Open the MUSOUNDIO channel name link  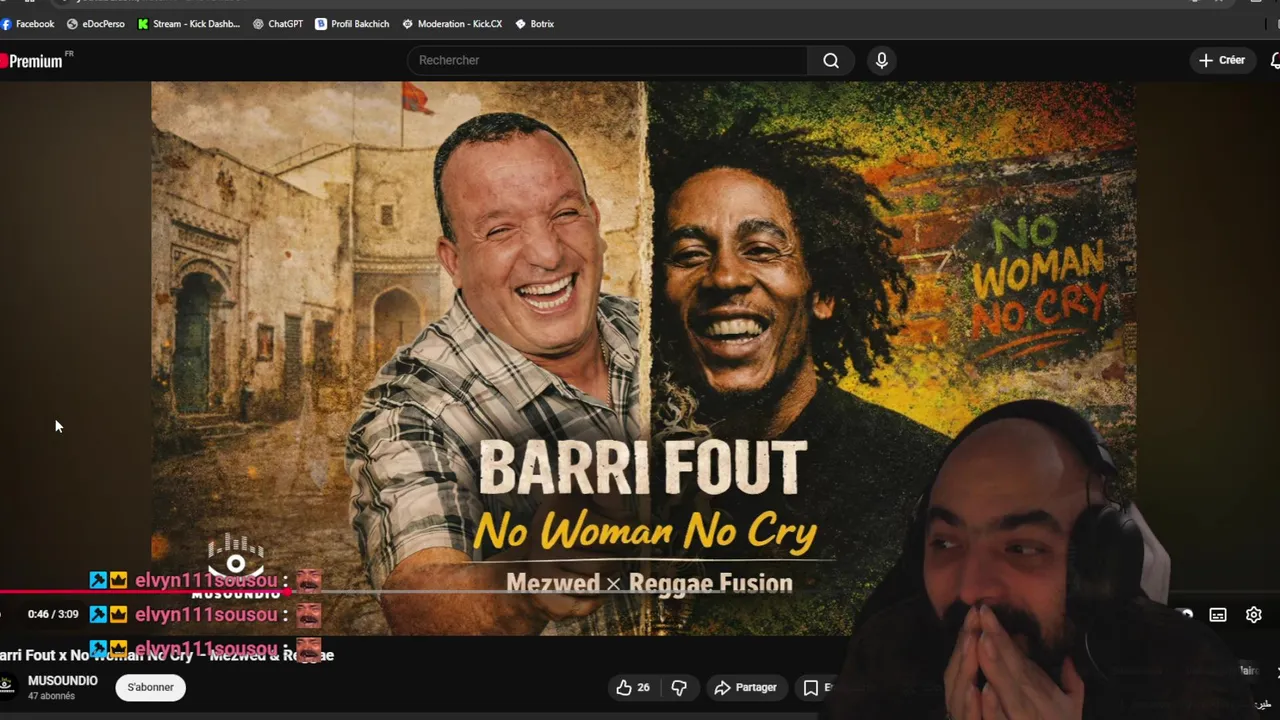point(63,680)
